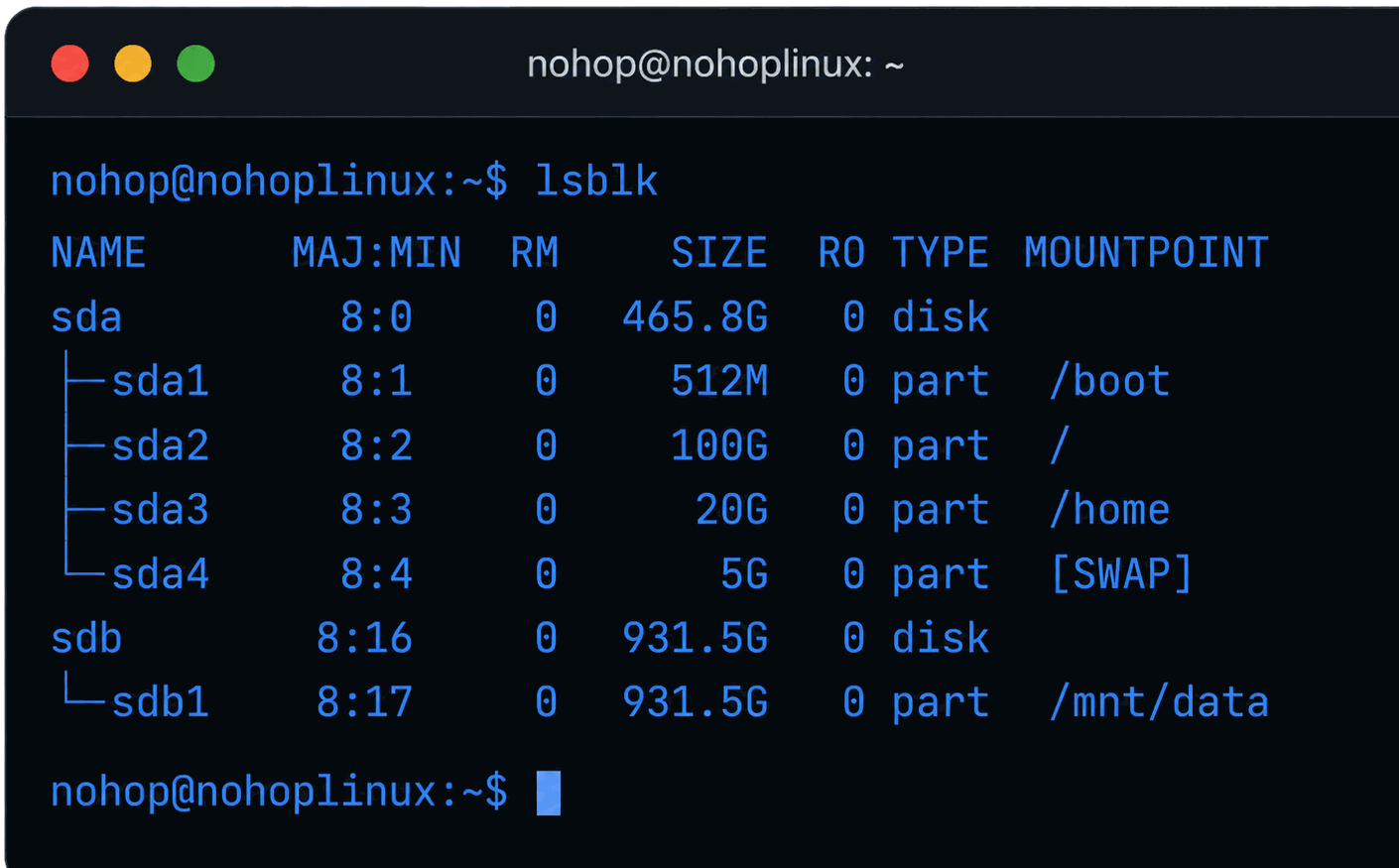Select the disk type in the sdb row

coord(940,638)
